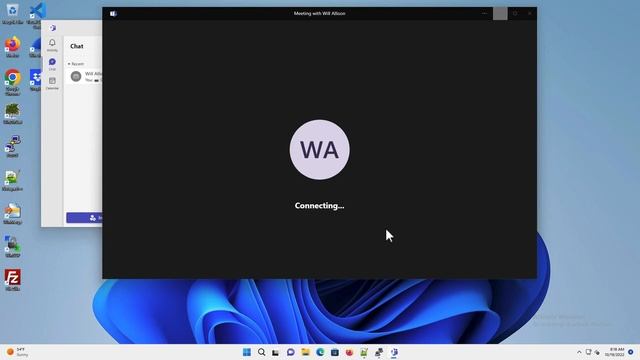
Task: Open the Recycle Bin desktop icon
Action: pos(12,14)
